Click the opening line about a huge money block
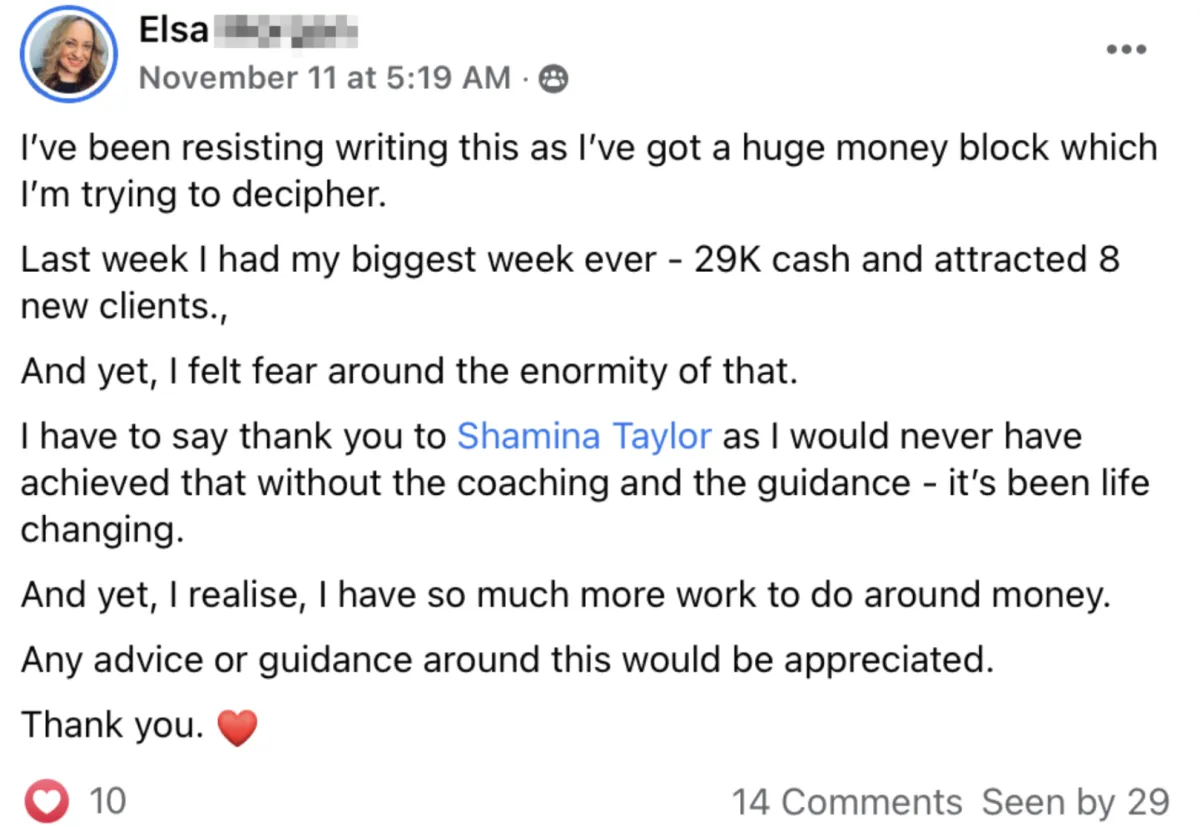Image resolution: width=1200 pixels, height=827 pixels. 588,148
